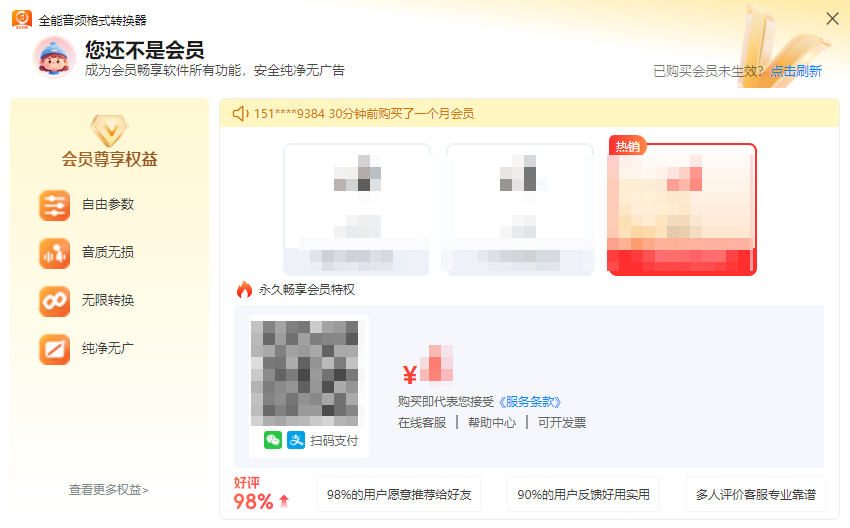Screen dimensions: 850x528
Task: Click 可开发票 invoice link
Action: pyautogui.click(x=562, y=422)
